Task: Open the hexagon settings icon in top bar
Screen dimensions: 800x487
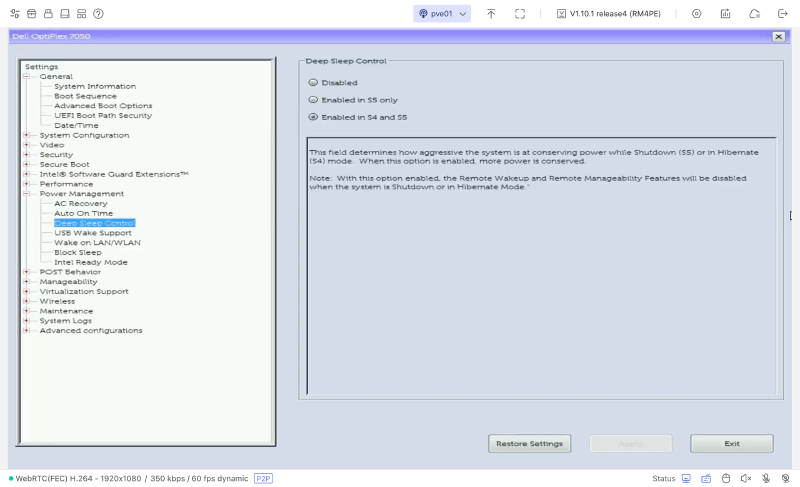Action: 696,14
